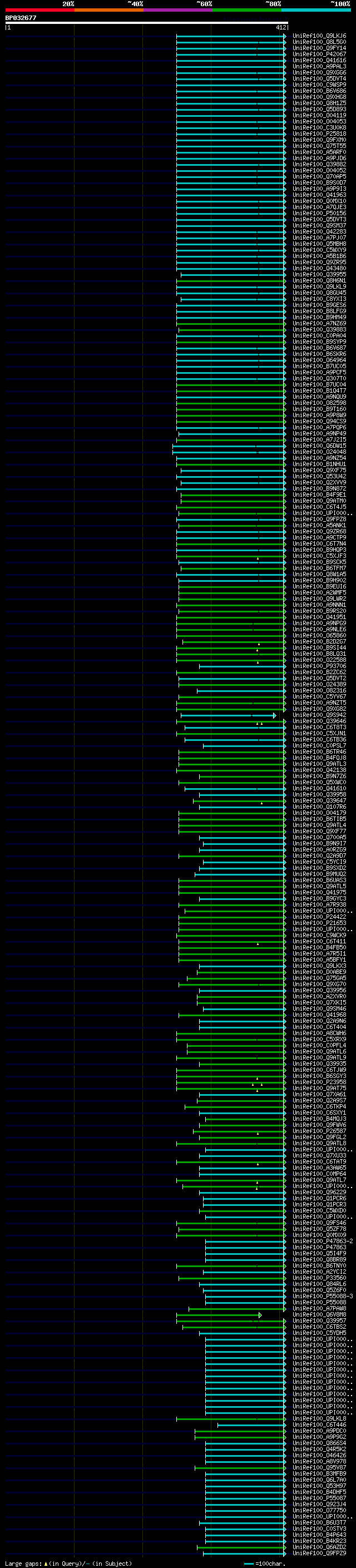Viewport: 356px width, 1568px height.
Task: Open hit UniRef100_P42067
Action: tap(319, 54)
